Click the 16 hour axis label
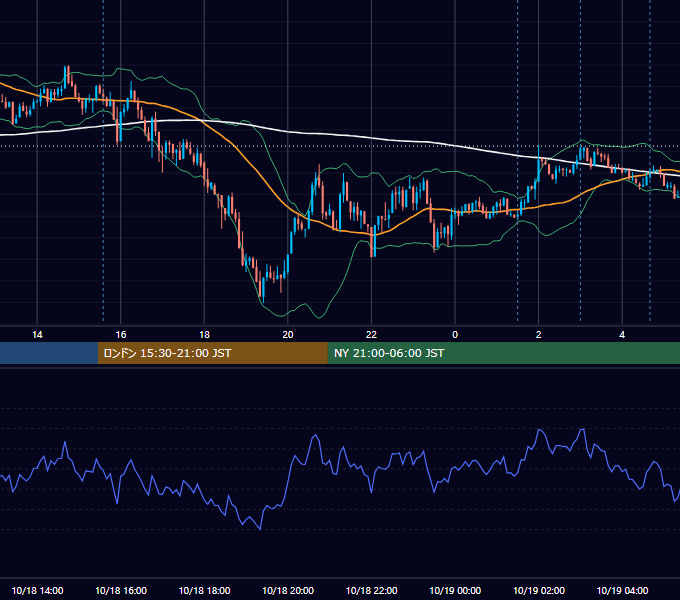Viewport: 680px width, 600px height. (121, 335)
